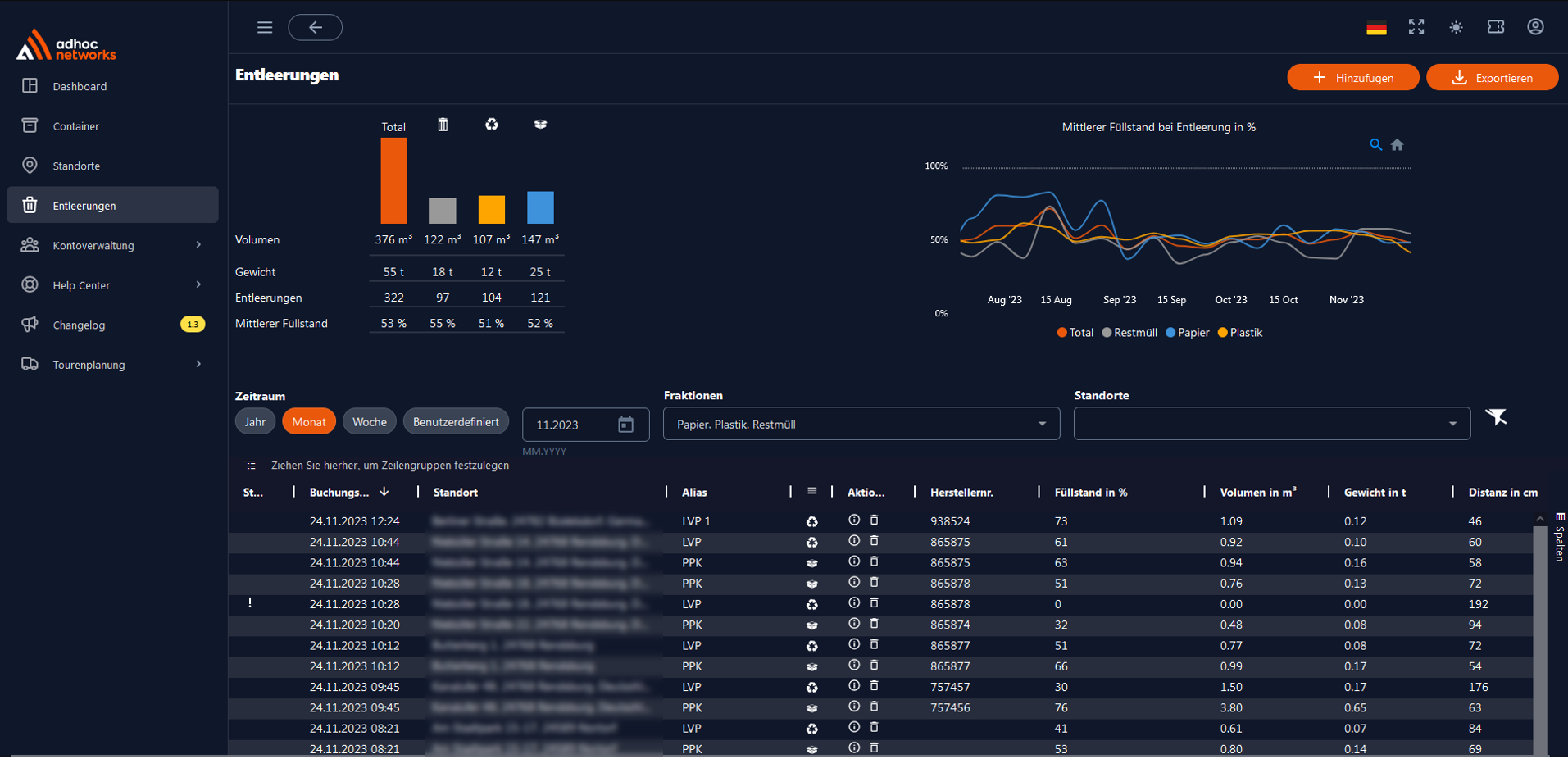This screenshot has width=1568, height=759.
Task: Click the Exportieren button
Action: point(1492,77)
